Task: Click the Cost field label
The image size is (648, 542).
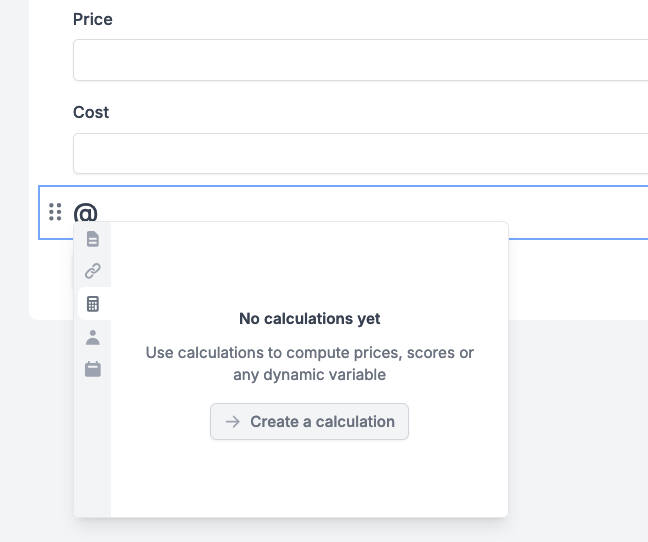Action: [x=91, y=112]
